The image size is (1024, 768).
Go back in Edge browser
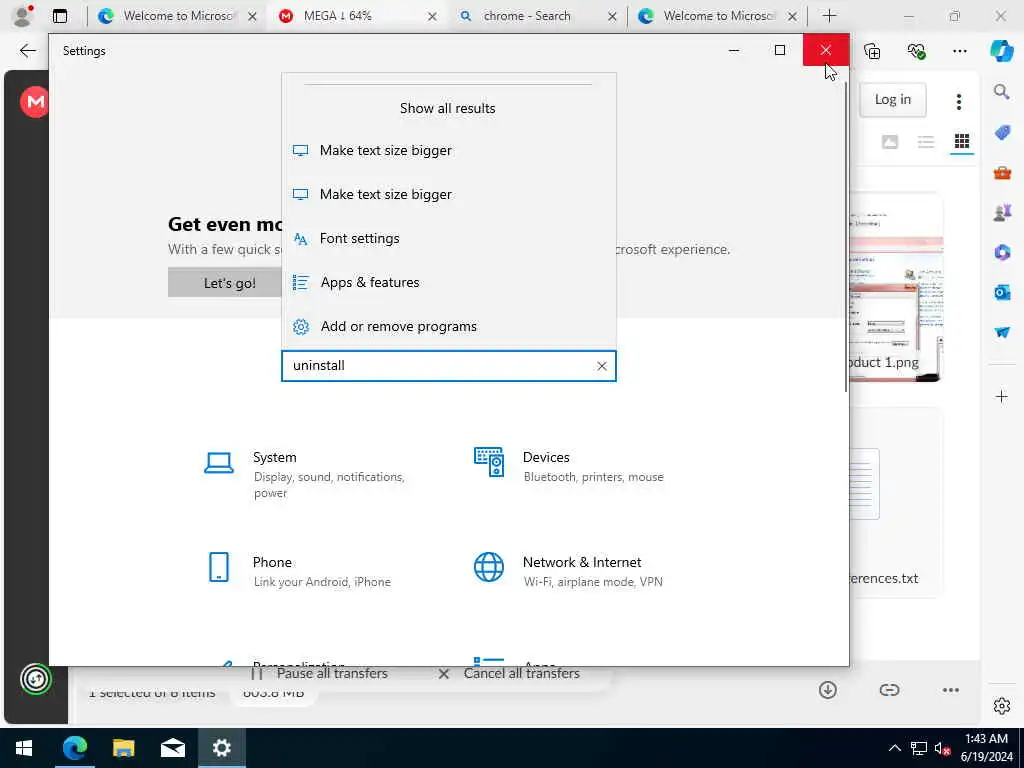(27, 50)
